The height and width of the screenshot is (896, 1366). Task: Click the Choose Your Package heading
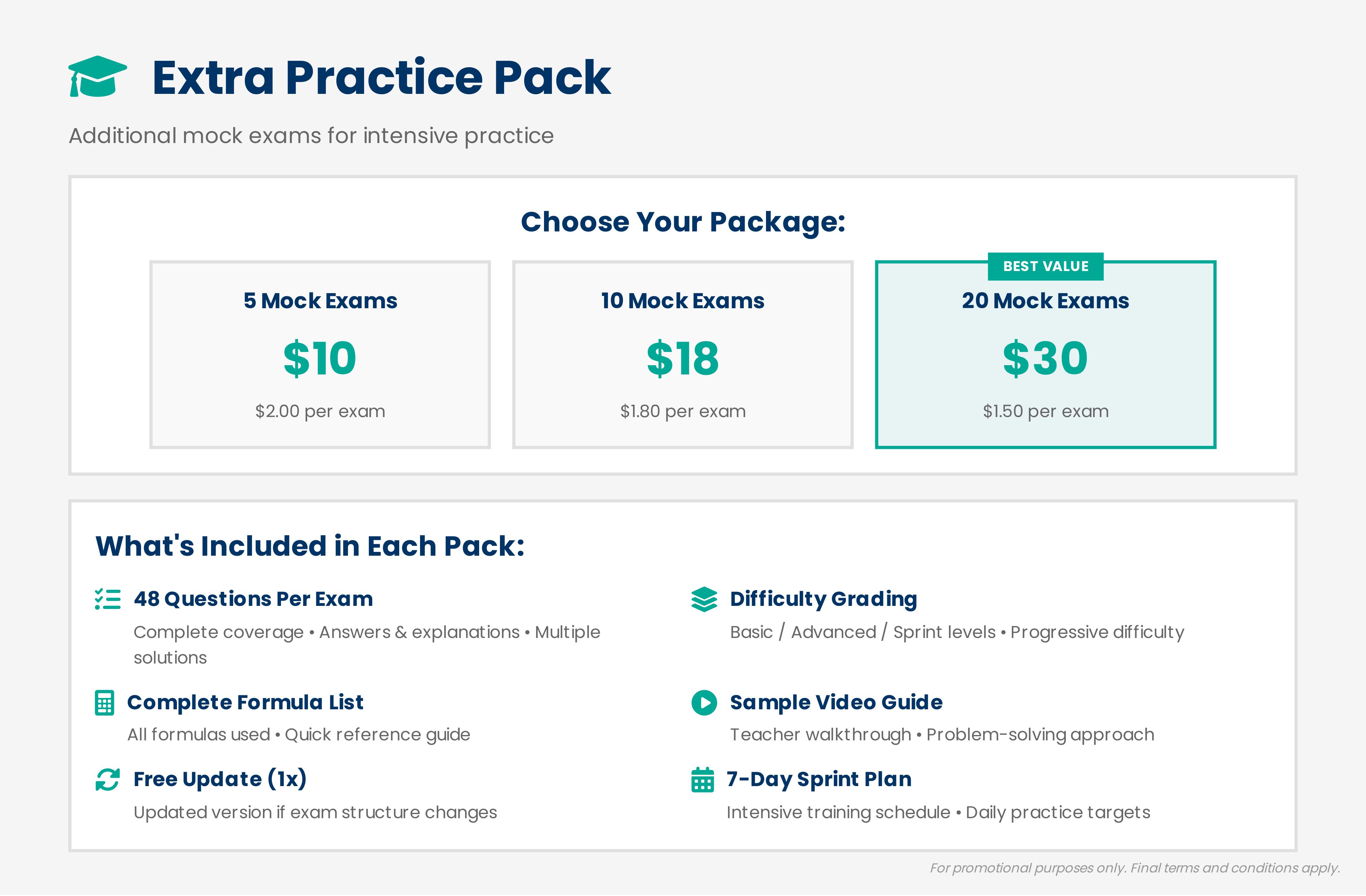click(x=683, y=222)
